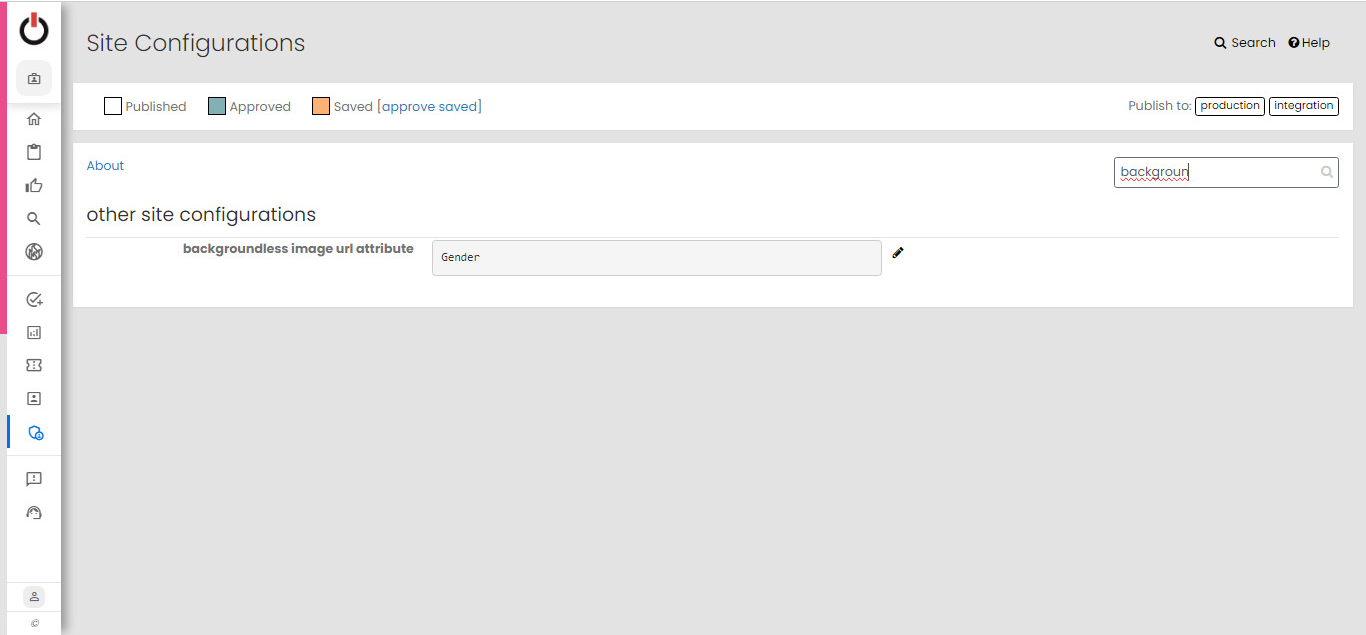Click the white Published color swatch

113,106
